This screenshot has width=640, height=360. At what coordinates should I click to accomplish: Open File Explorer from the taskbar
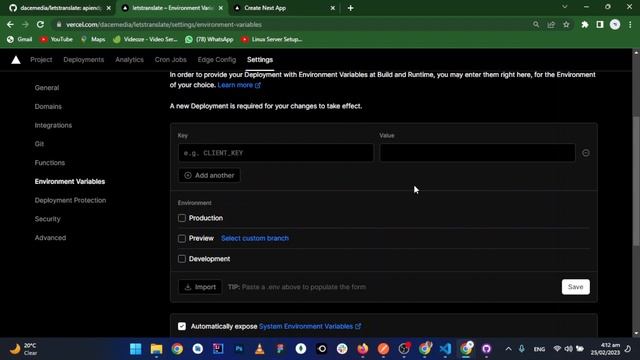click(x=156, y=349)
